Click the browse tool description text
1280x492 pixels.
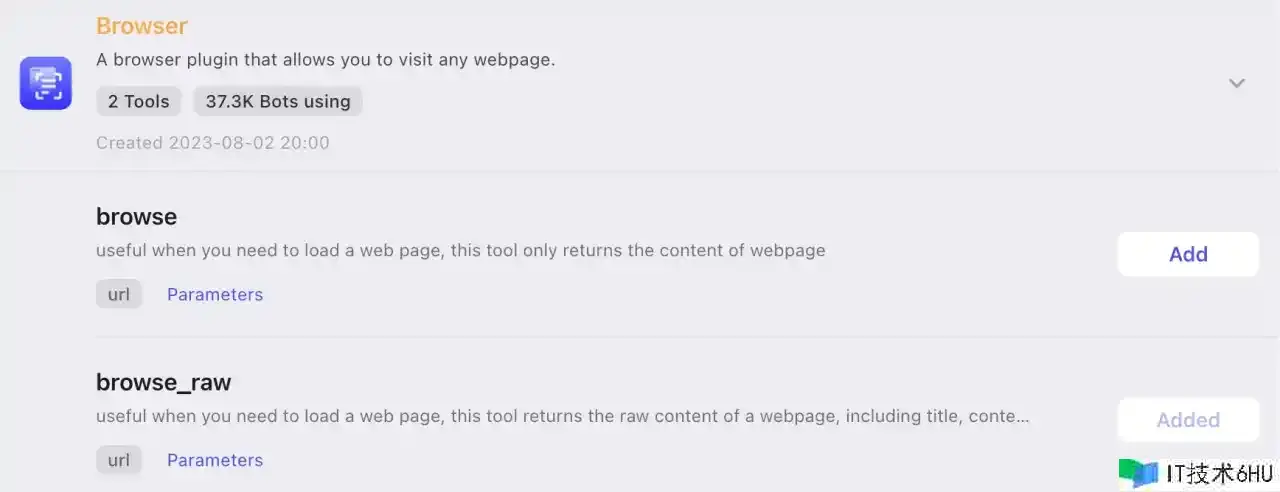tap(460, 250)
